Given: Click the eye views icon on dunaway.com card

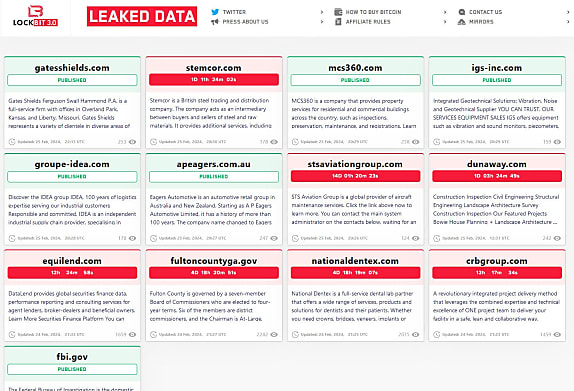Looking at the screenshot, I should pos(557,238).
